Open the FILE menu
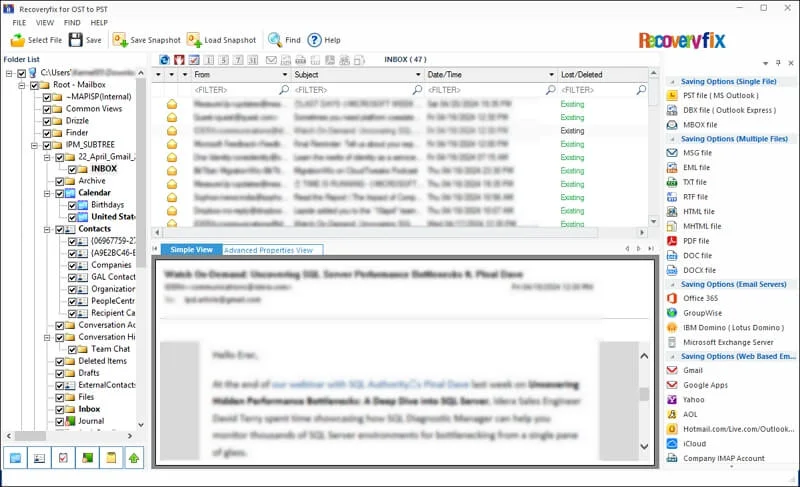This screenshot has height=487, width=800. point(19,22)
